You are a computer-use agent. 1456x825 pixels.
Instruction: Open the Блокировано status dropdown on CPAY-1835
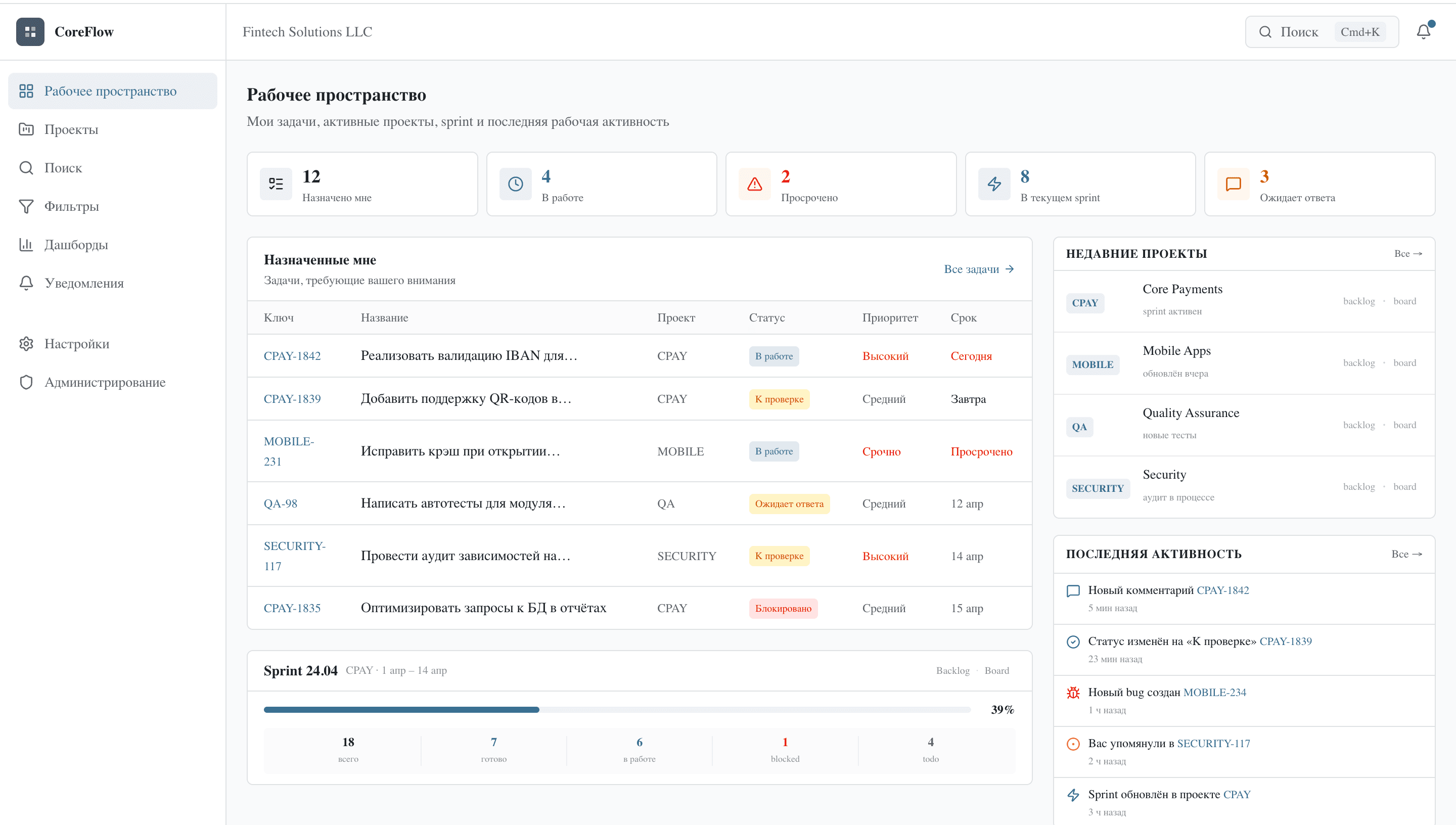pyautogui.click(x=783, y=608)
